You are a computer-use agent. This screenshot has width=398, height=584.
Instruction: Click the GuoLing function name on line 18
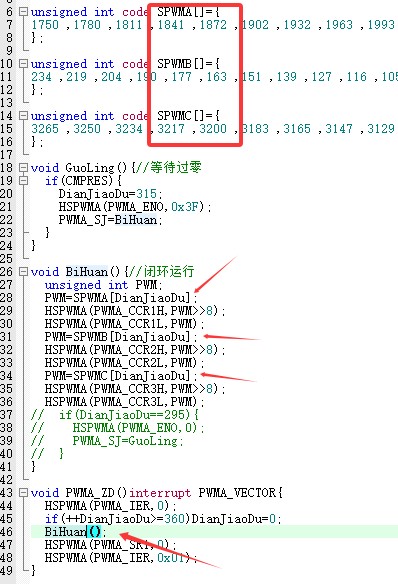point(90,168)
